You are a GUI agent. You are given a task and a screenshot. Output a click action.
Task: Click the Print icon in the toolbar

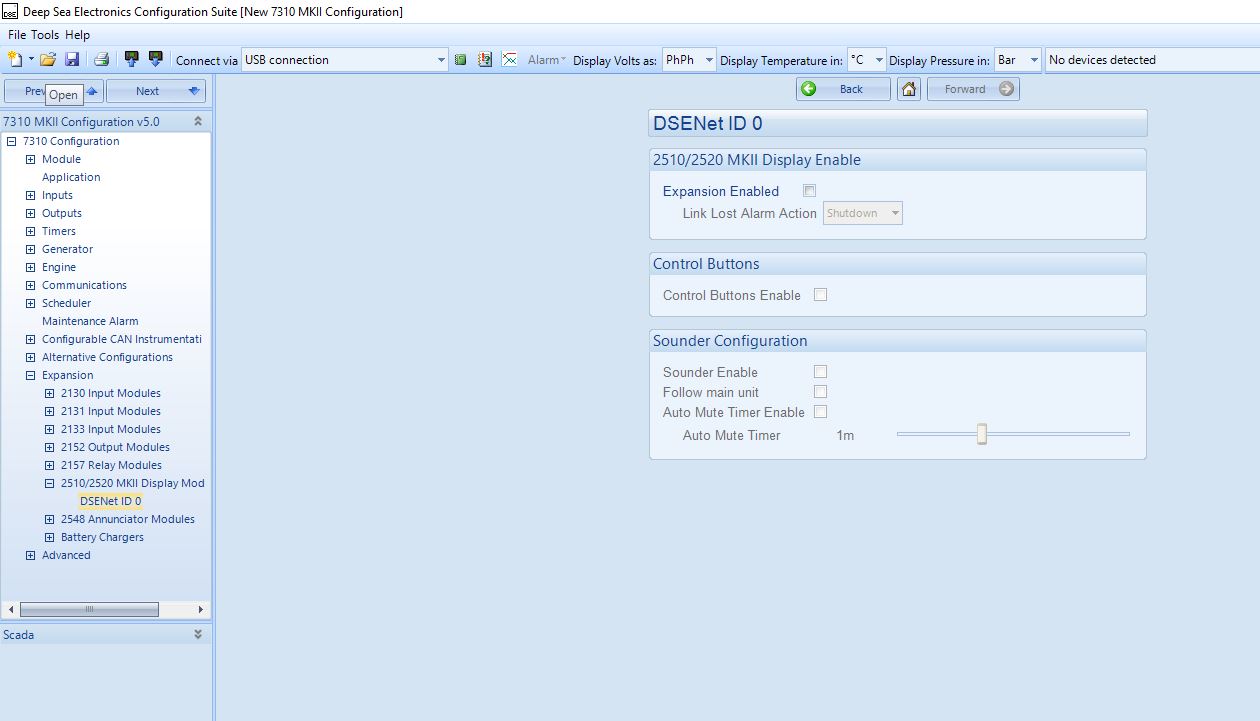point(101,60)
